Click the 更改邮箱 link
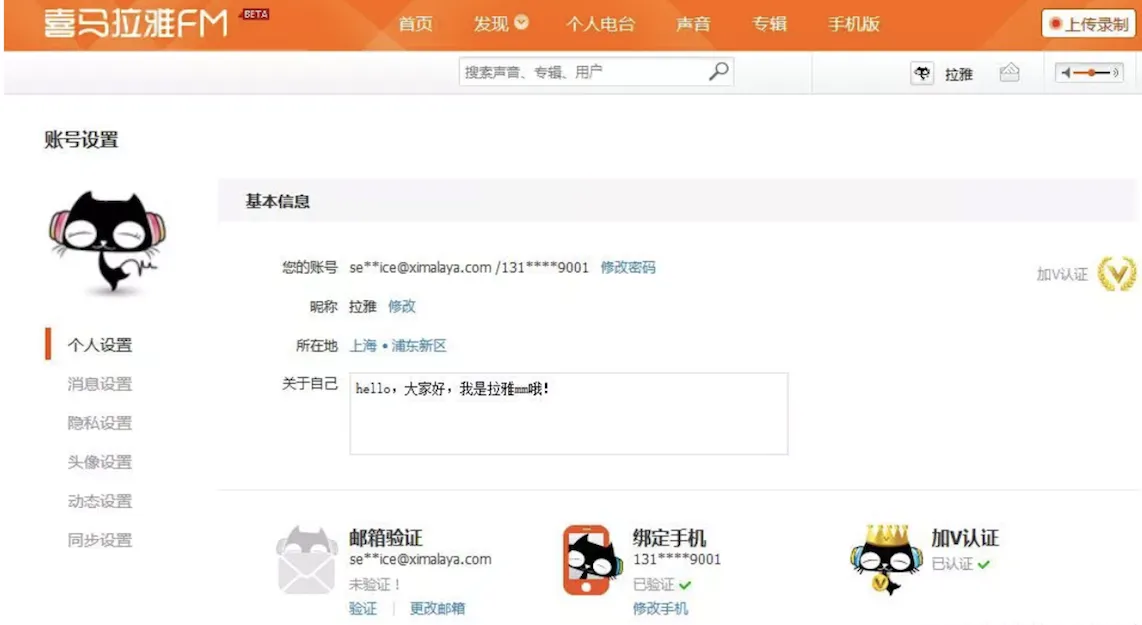 pos(437,608)
